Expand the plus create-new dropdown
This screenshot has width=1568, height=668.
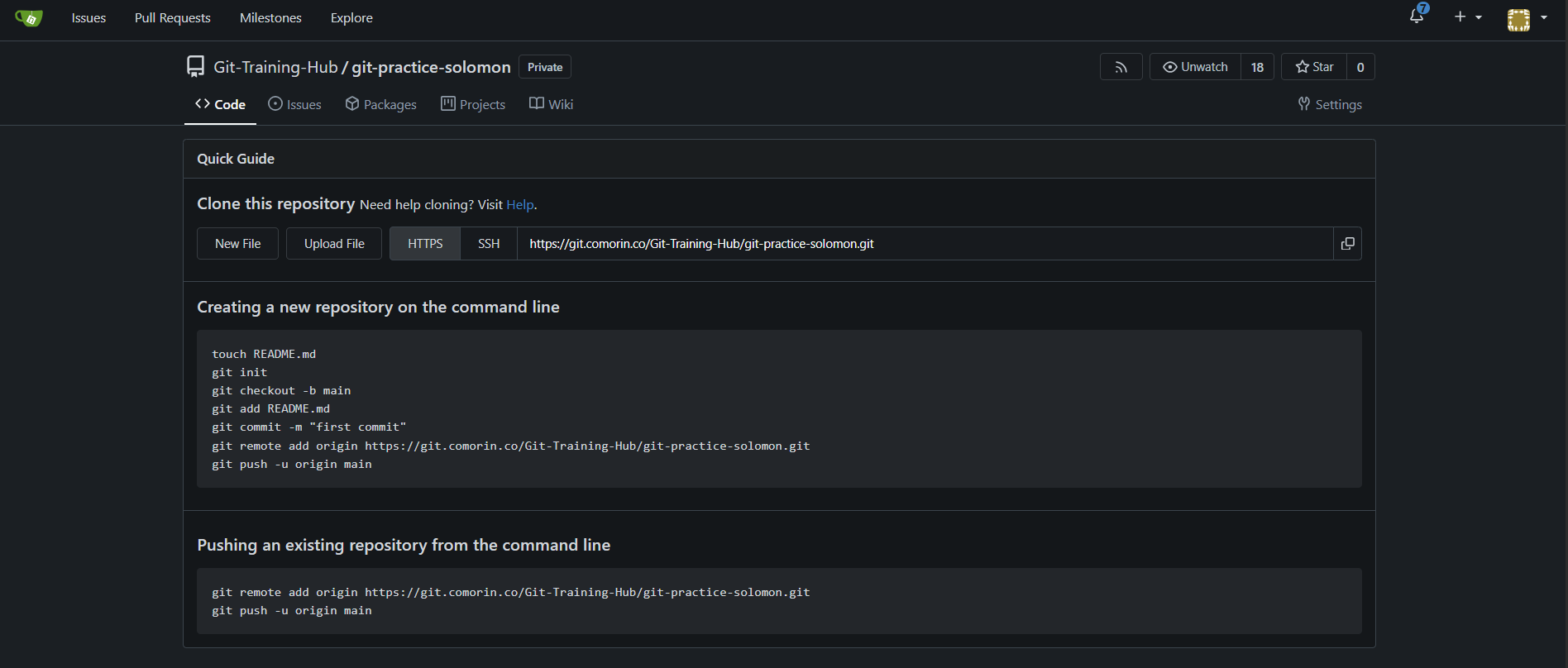click(1467, 17)
